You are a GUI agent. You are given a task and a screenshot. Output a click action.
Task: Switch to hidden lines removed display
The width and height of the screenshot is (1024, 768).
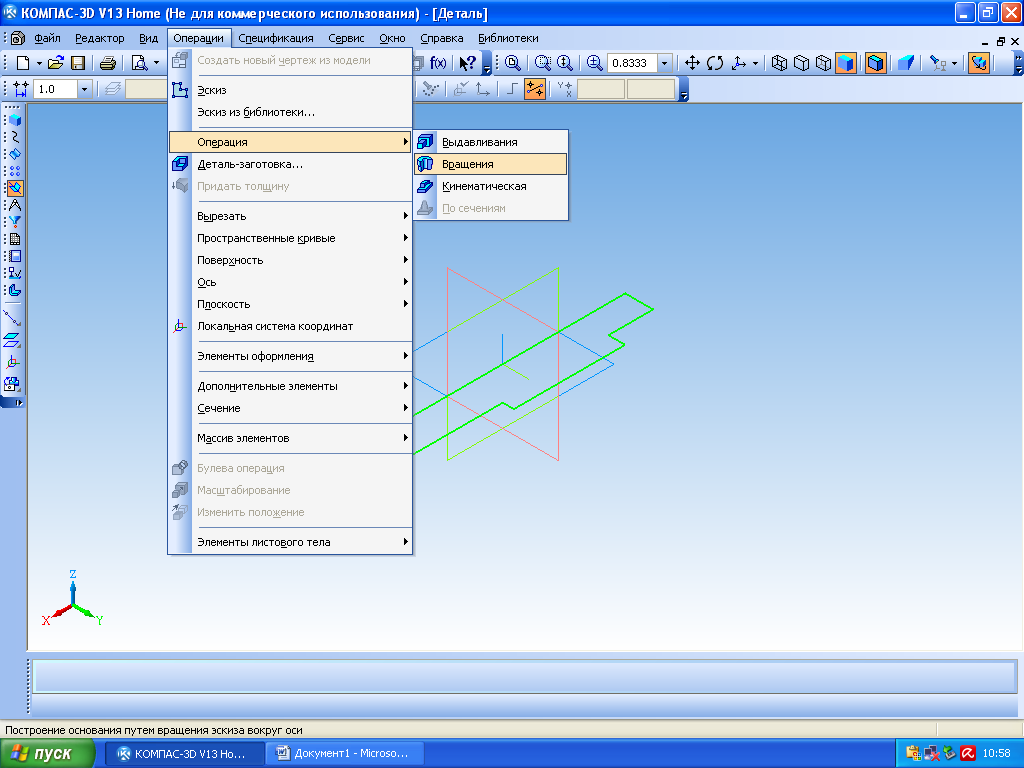coord(801,63)
